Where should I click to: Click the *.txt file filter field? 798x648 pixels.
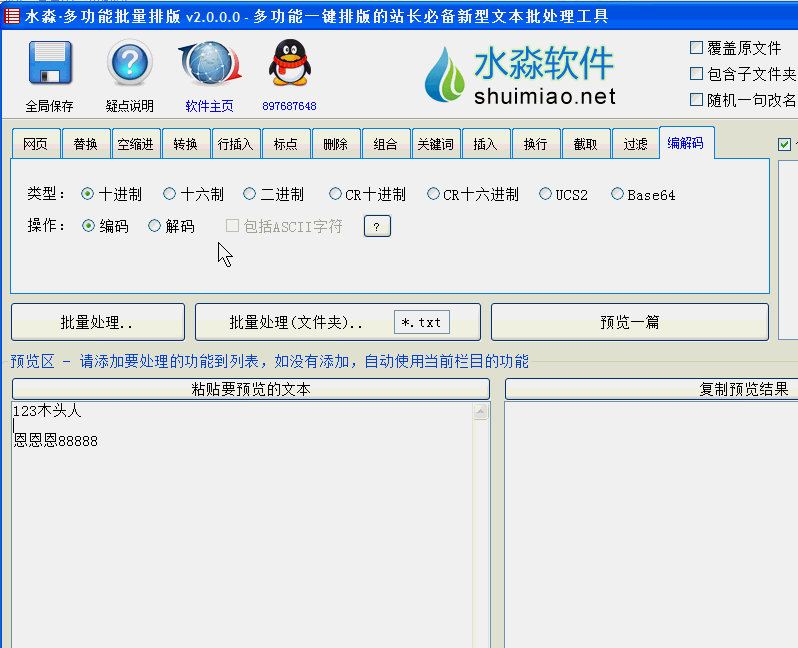(x=421, y=323)
